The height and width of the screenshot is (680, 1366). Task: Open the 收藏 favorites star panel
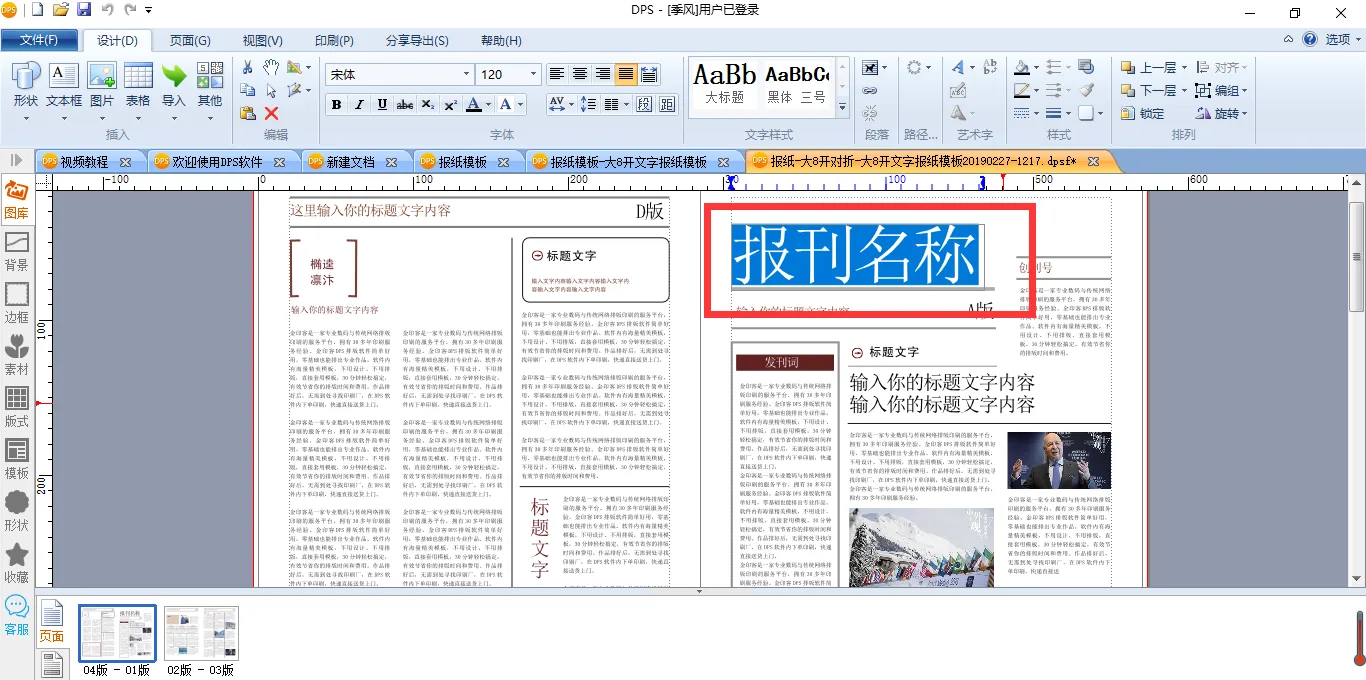(x=16, y=563)
